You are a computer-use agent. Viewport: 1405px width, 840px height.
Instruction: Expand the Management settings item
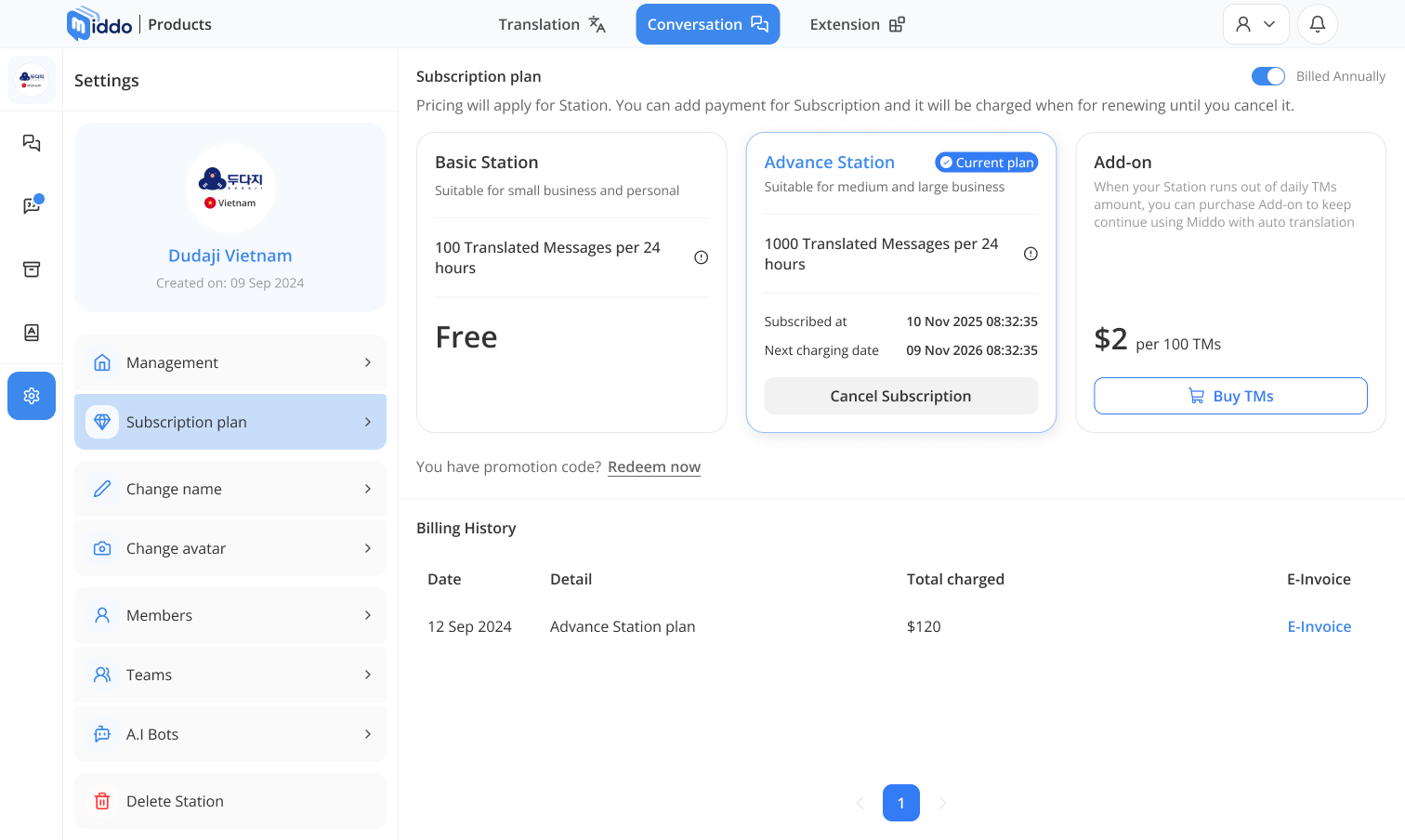tap(230, 362)
